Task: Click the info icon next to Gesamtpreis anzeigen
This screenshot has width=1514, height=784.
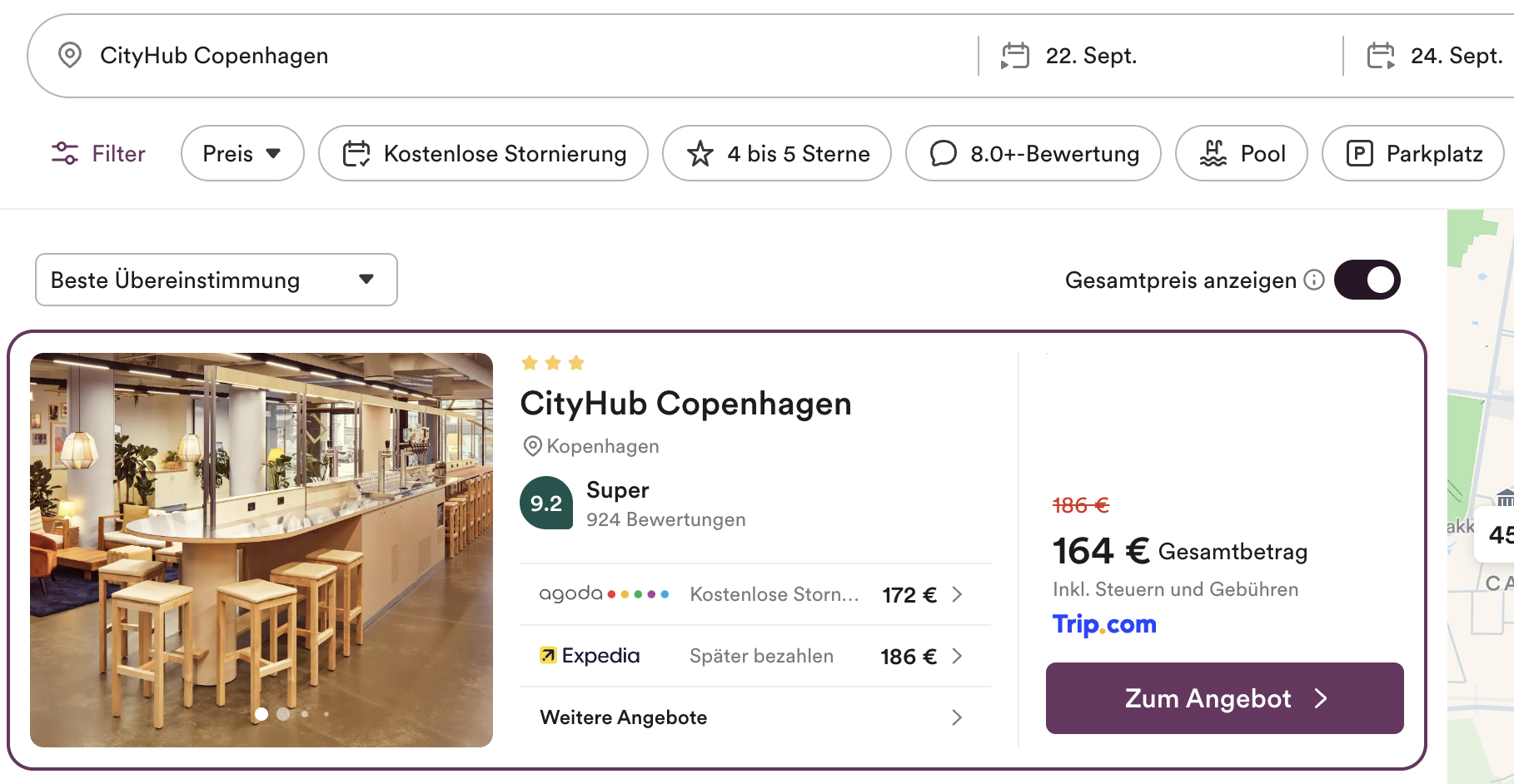Action: coord(1314,280)
